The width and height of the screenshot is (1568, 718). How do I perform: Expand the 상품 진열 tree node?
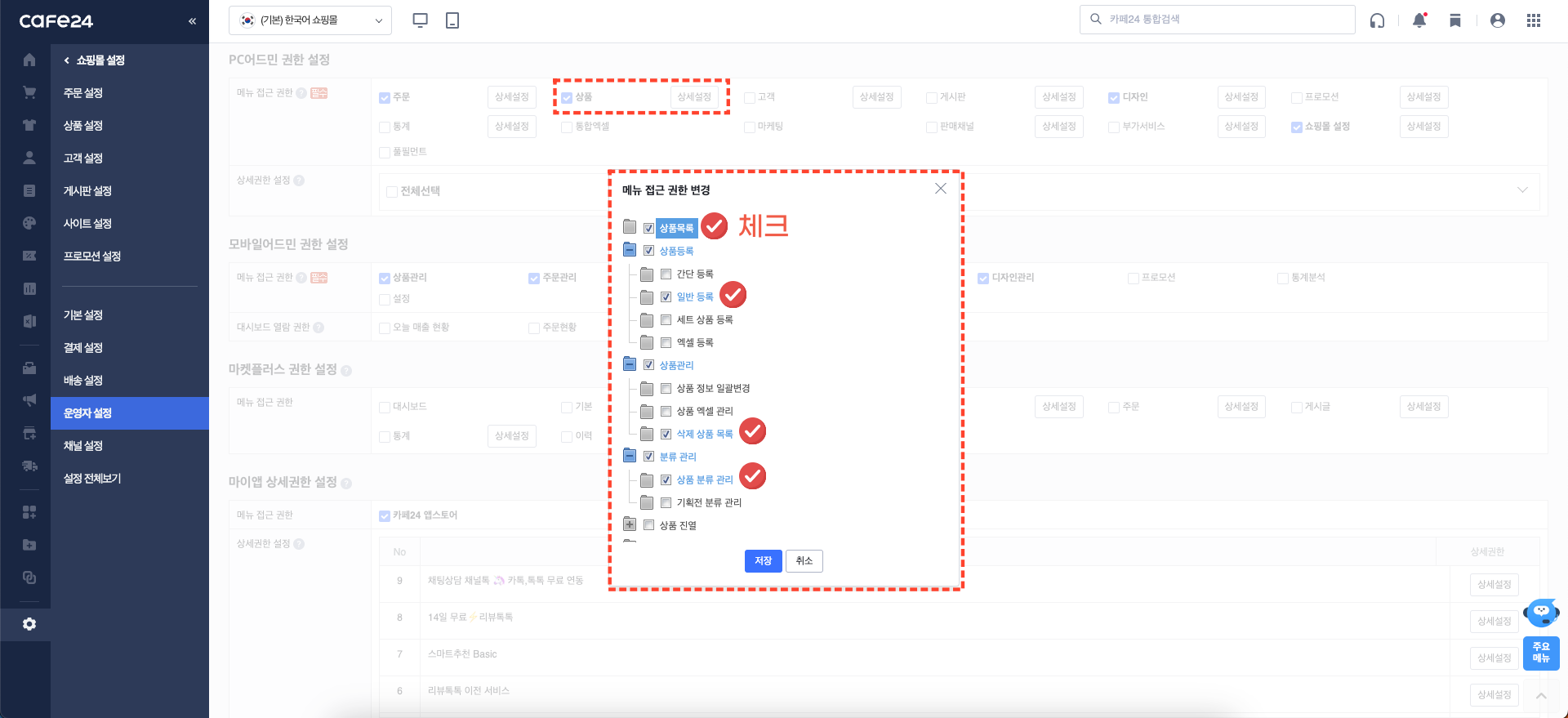point(630,524)
